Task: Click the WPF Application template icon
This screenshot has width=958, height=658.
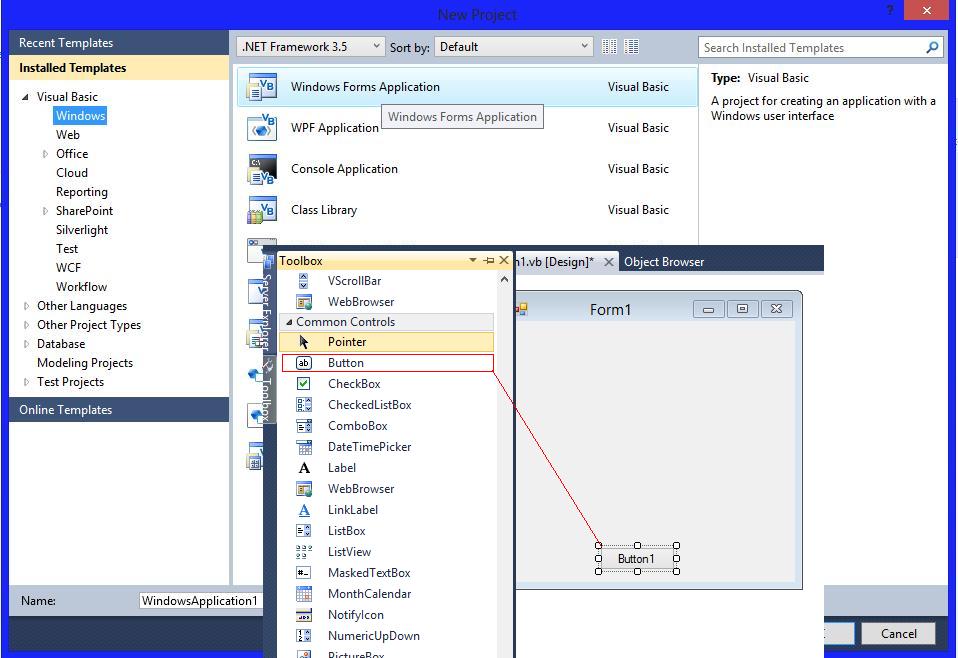Action: pyautogui.click(x=261, y=128)
